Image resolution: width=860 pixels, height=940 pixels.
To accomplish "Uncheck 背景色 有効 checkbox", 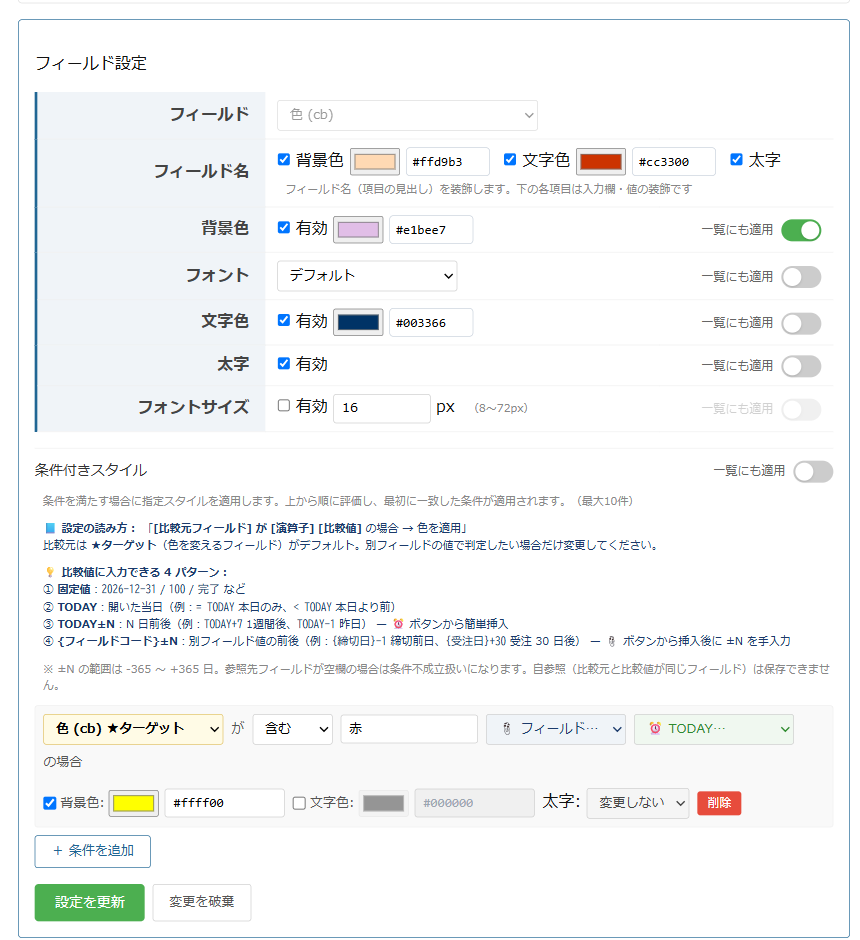I will coord(284,228).
